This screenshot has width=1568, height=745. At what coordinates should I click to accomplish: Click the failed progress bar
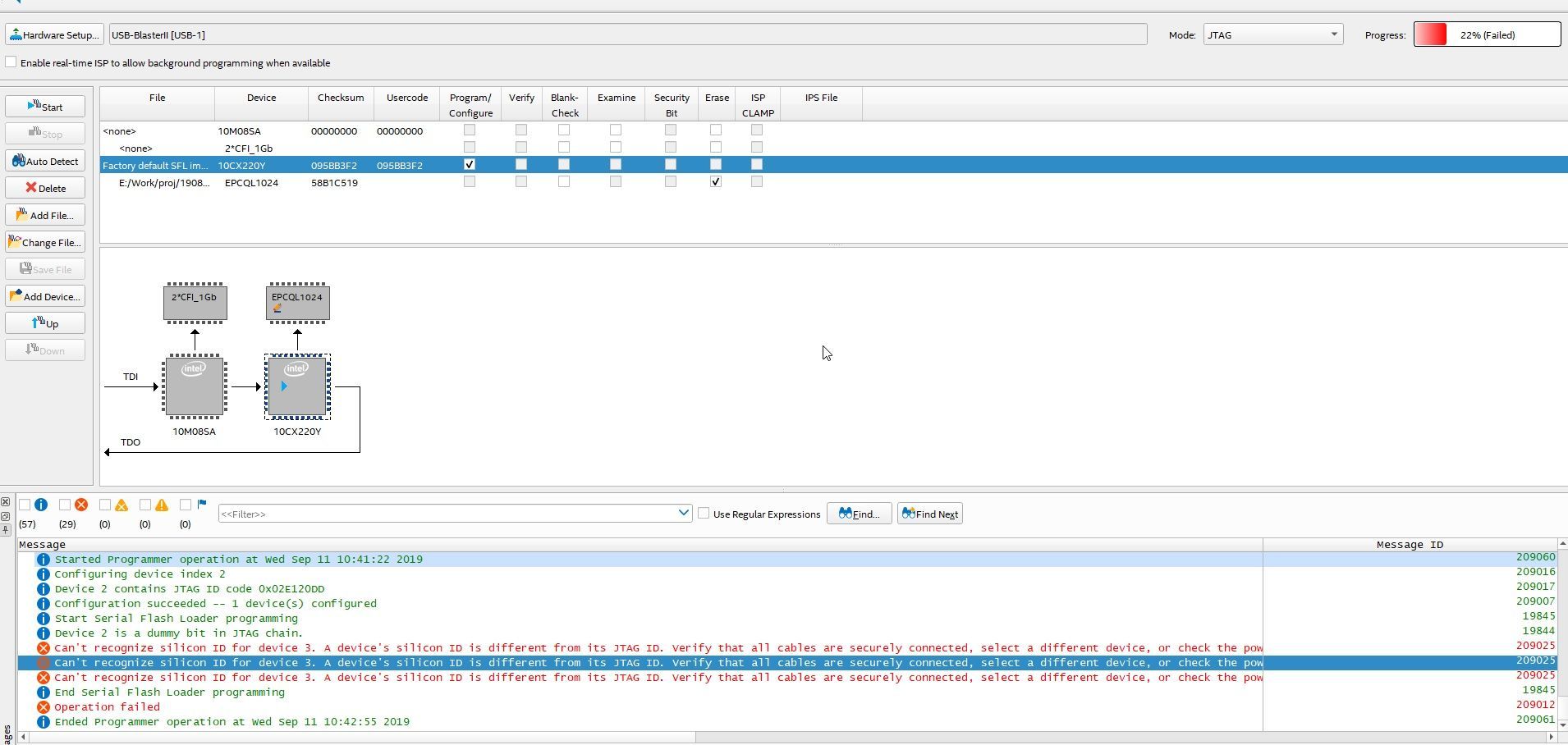[x=1487, y=34]
